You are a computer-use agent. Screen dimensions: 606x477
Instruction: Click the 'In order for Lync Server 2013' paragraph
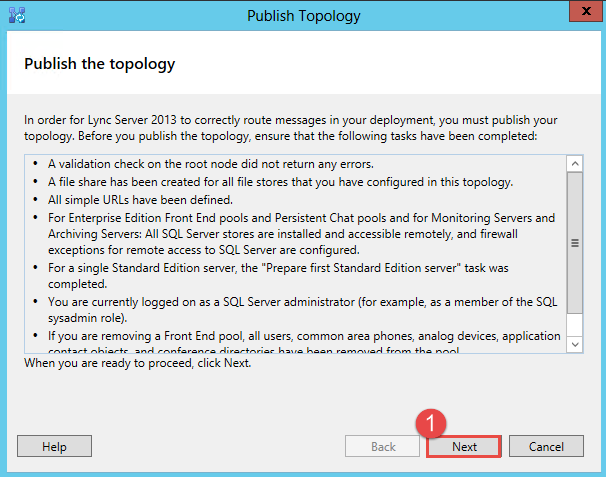(x=291, y=128)
